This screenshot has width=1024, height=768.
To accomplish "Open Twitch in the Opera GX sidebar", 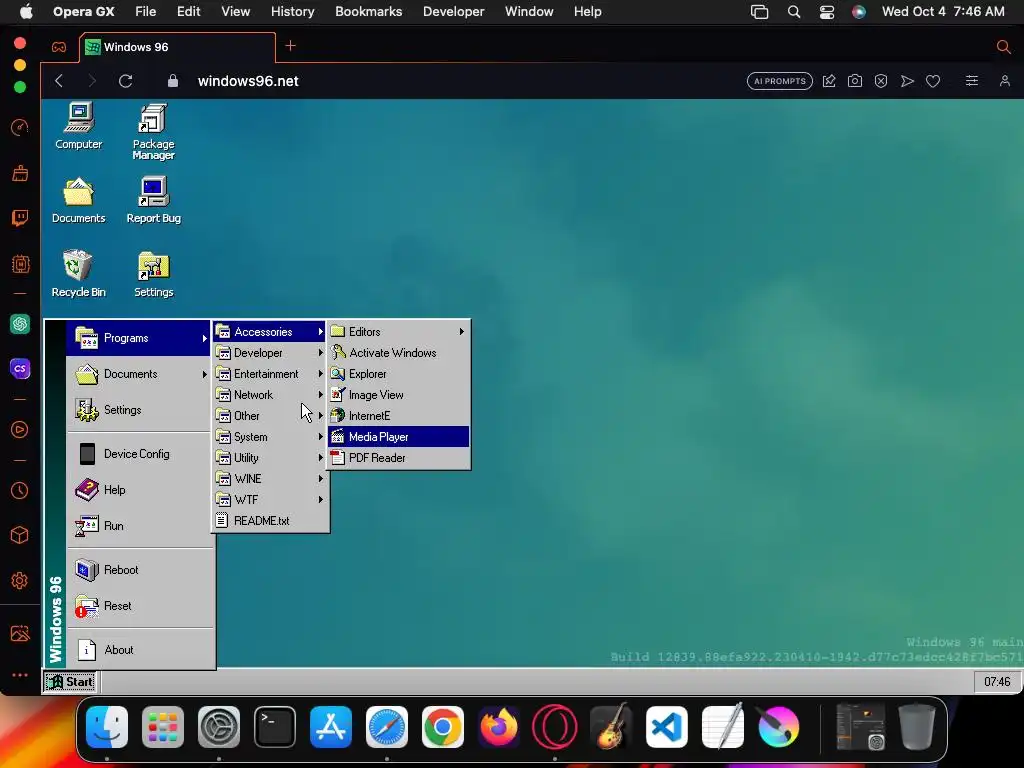I will tap(20, 217).
